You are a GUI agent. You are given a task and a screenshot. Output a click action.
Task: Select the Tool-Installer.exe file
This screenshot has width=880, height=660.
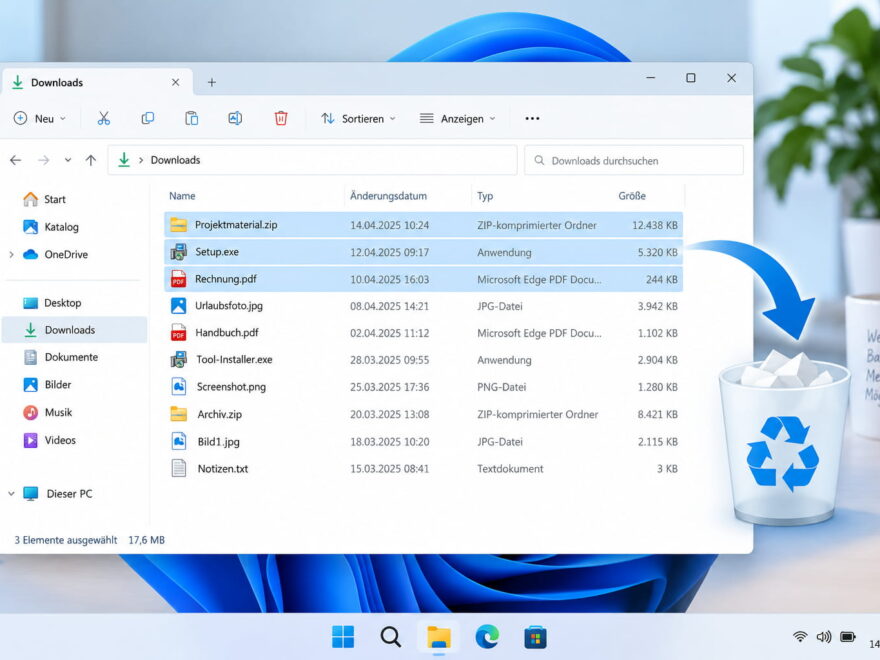coord(423,360)
